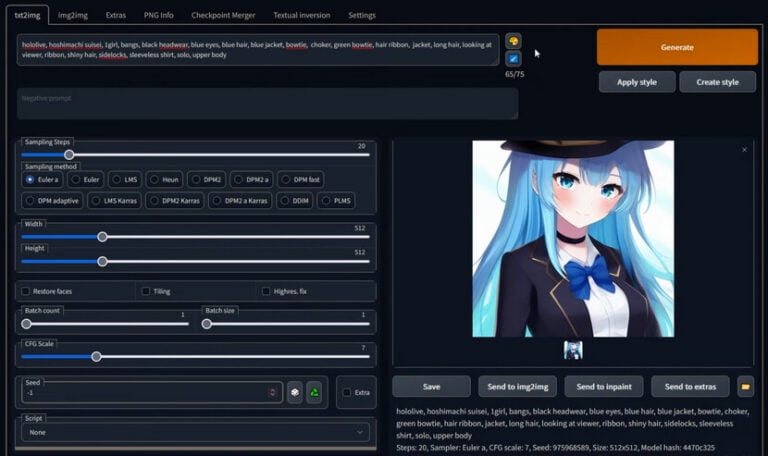Click the Height slider handle
The height and width of the screenshot is (456, 768).
click(102, 262)
